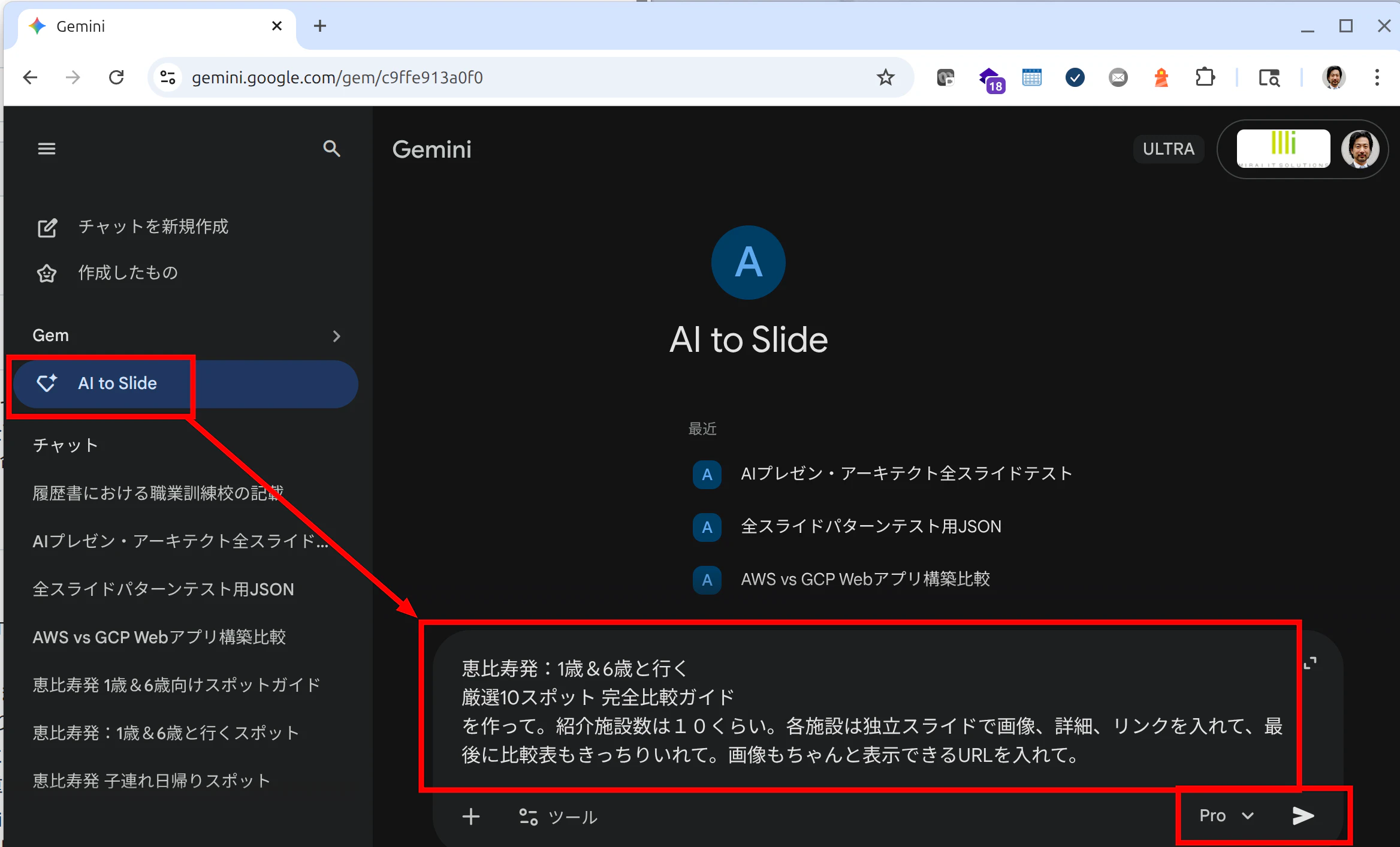Click the チャット section heading in sidebar

point(65,445)
